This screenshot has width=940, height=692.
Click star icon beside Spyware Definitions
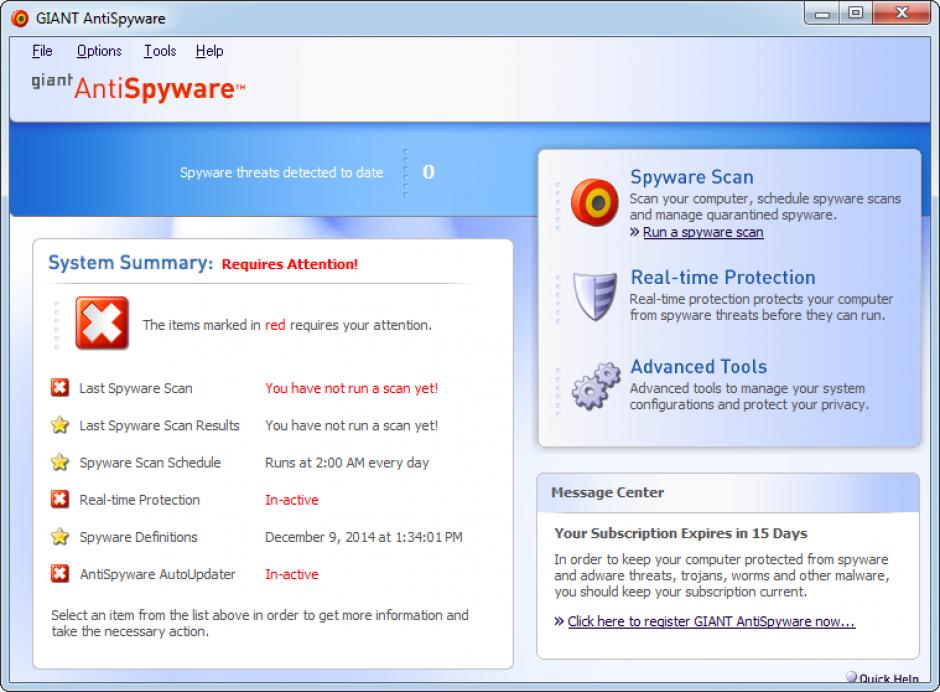pyautogui.click(x=59, y=536)
